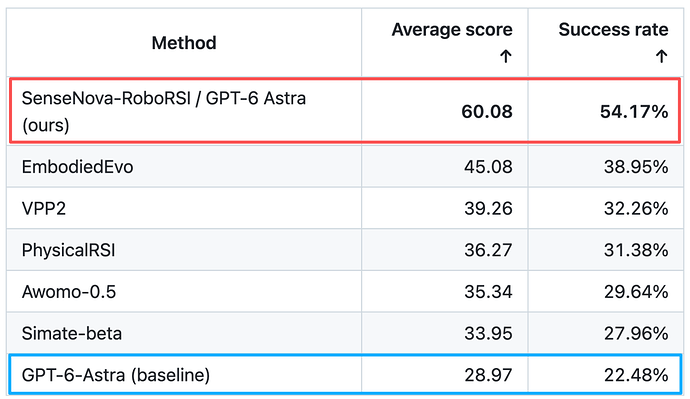The width and height of the screenshot is (690, 399).
Task: Click EmbodiedEvo's 45.08 score
Action: click(488, 167)
